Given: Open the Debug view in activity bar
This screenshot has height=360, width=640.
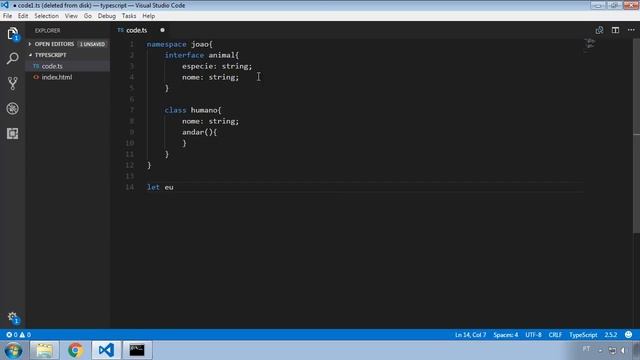Looking at the screenshot, I should pyautogui.click(x=13, y=109).
